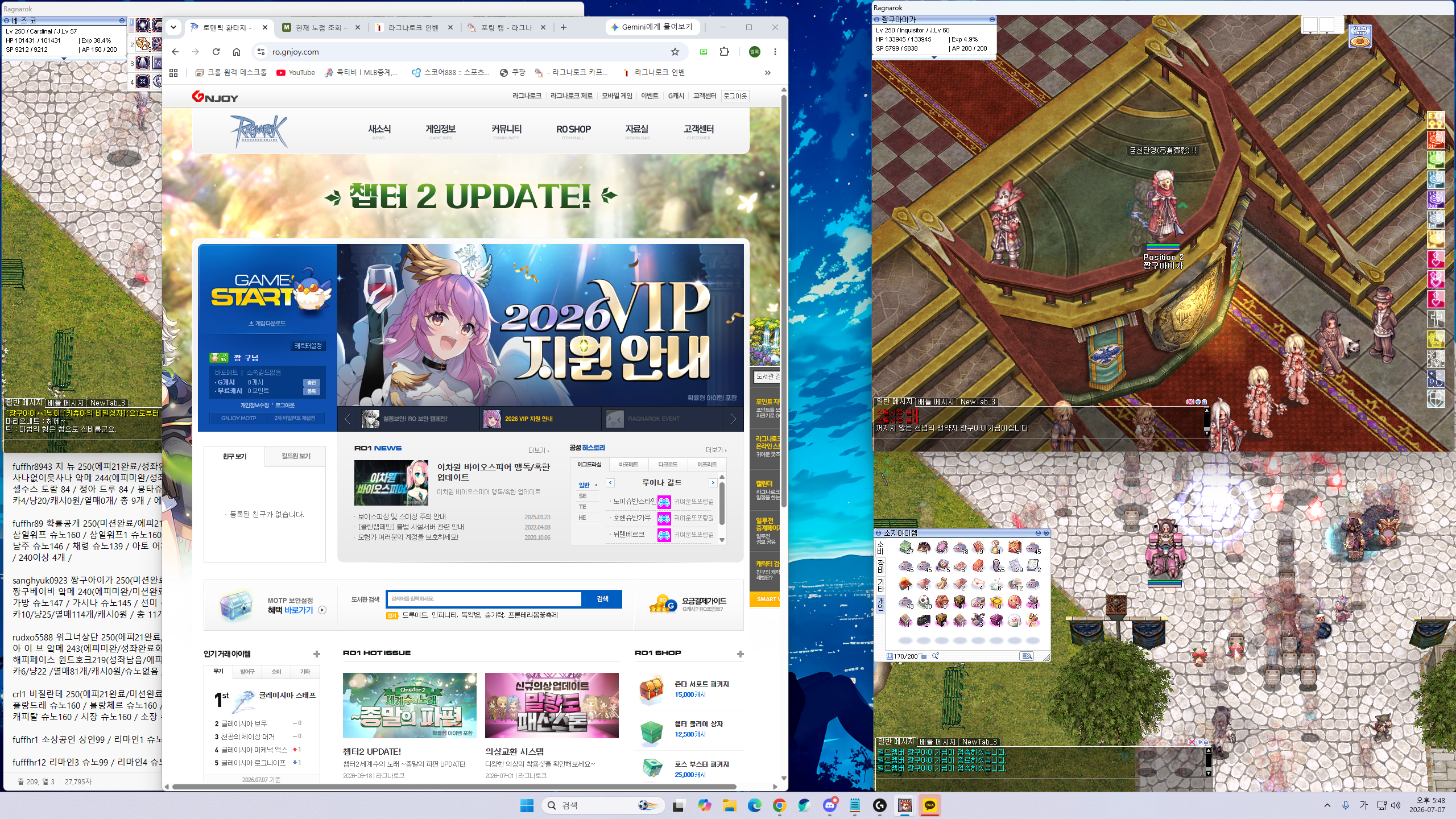Click the Int food buff icon
Screen dimensions: 1456x819
pos(1436,220)
